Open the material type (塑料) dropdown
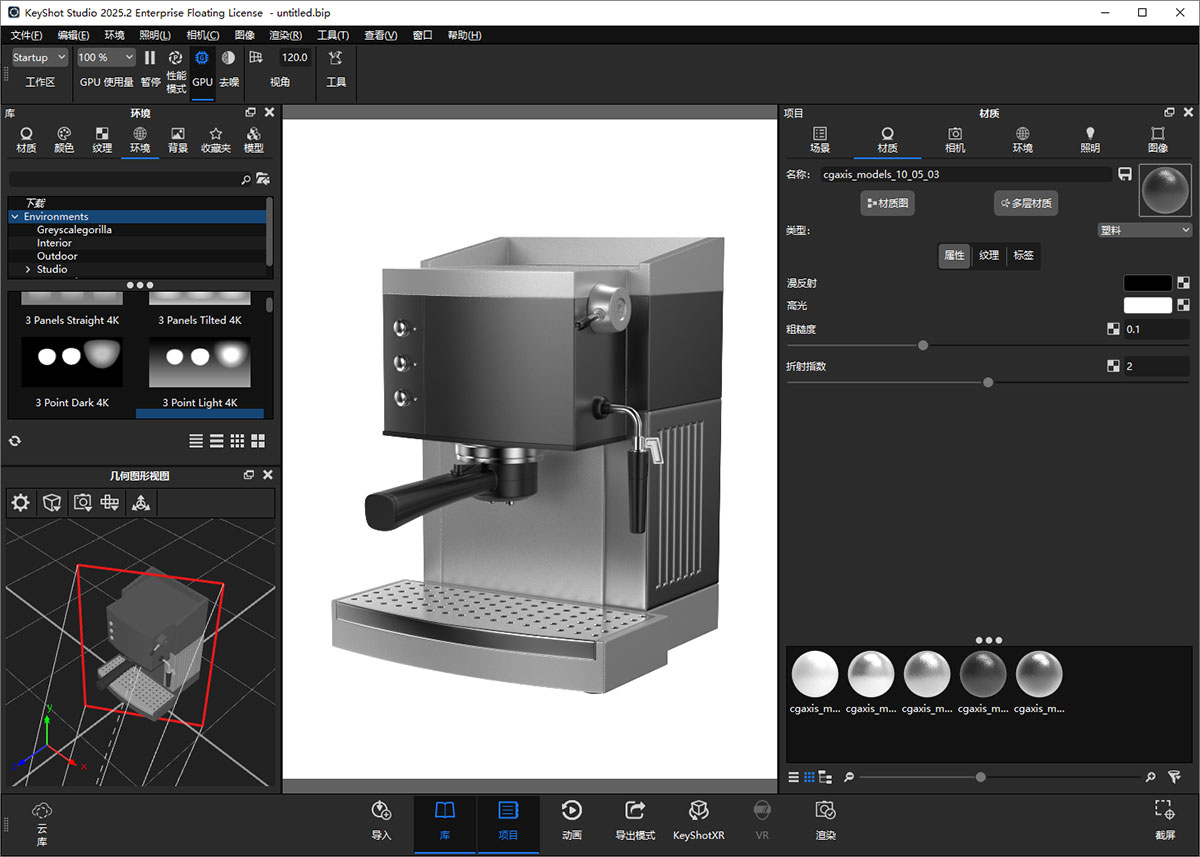 tap(1144, 230)
